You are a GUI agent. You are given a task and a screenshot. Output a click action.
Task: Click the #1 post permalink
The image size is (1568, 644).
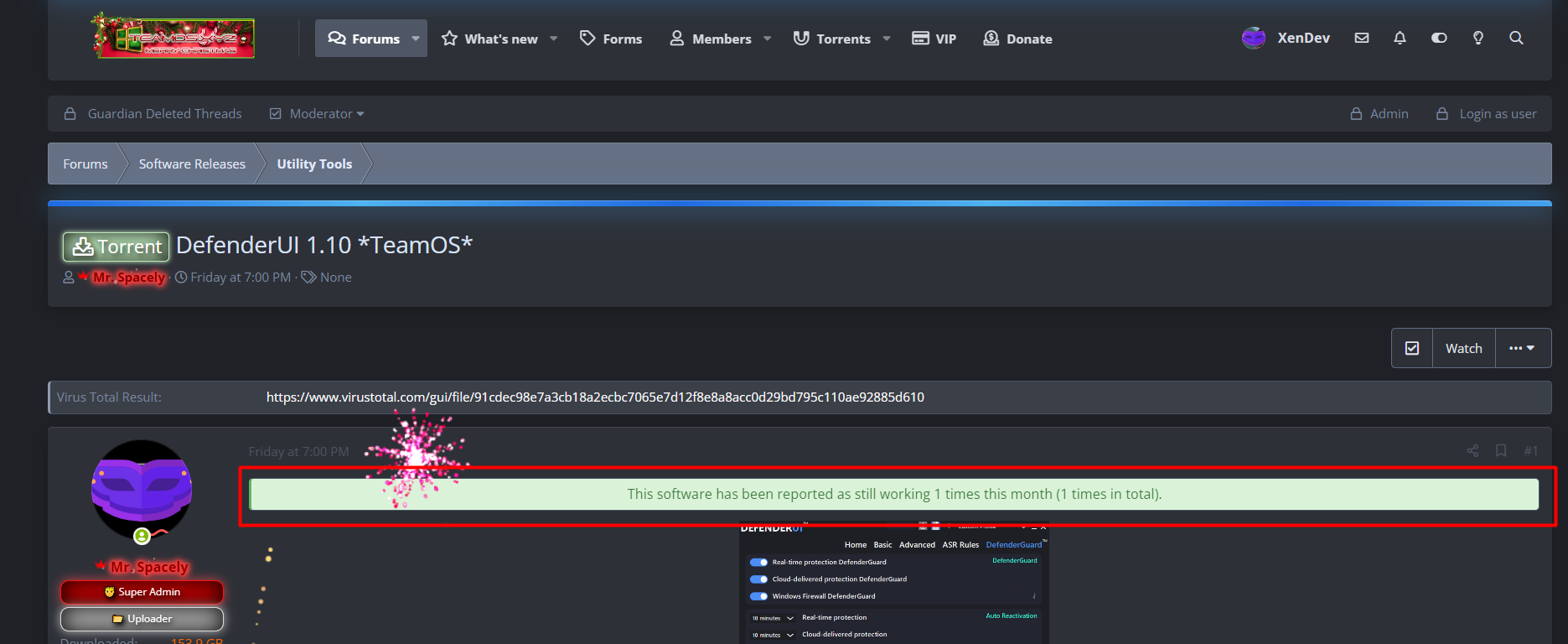click(x=1530, y=451)
